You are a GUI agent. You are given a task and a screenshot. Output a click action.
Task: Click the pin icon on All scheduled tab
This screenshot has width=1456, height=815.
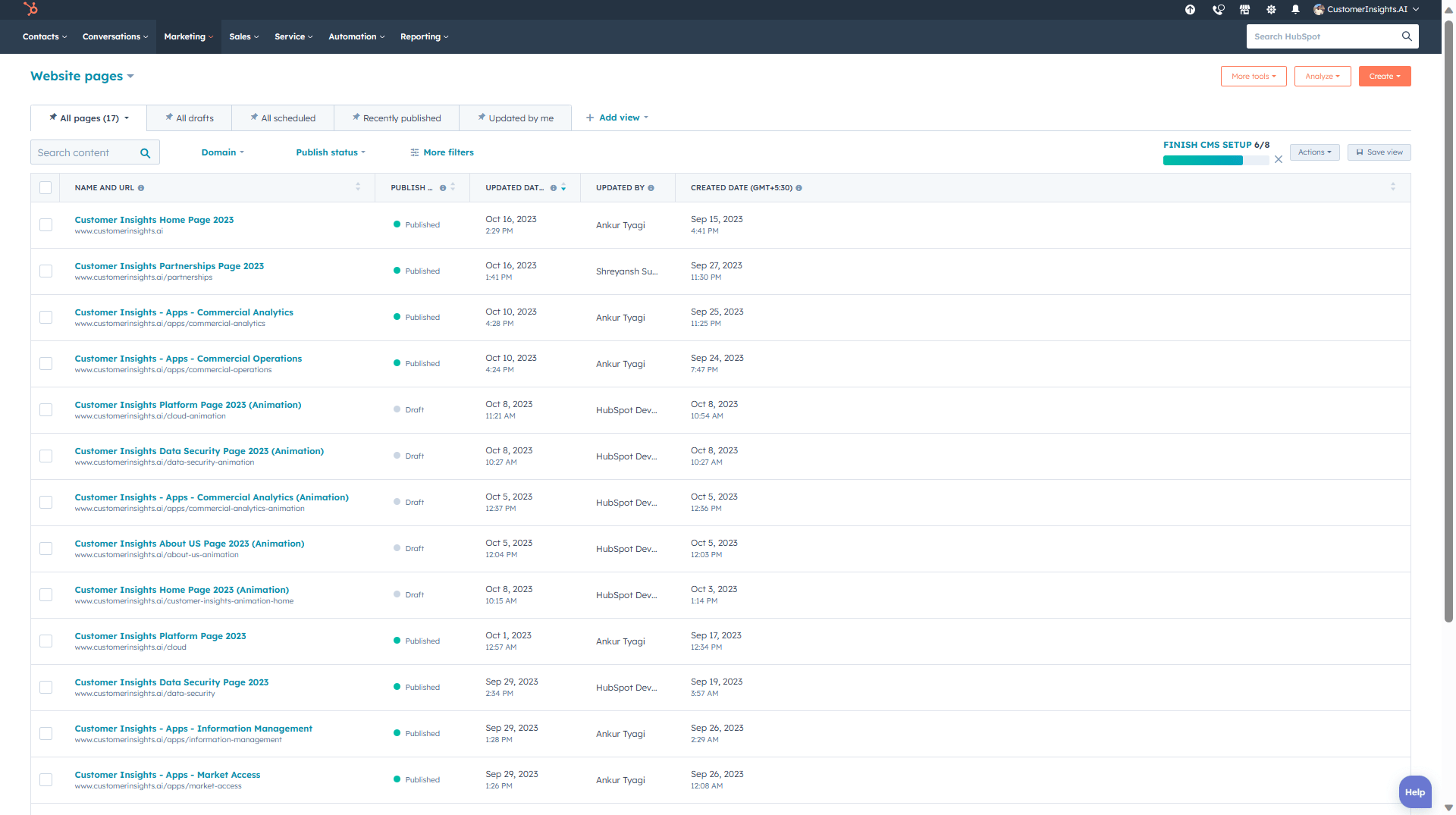click(x=254, y=118)
